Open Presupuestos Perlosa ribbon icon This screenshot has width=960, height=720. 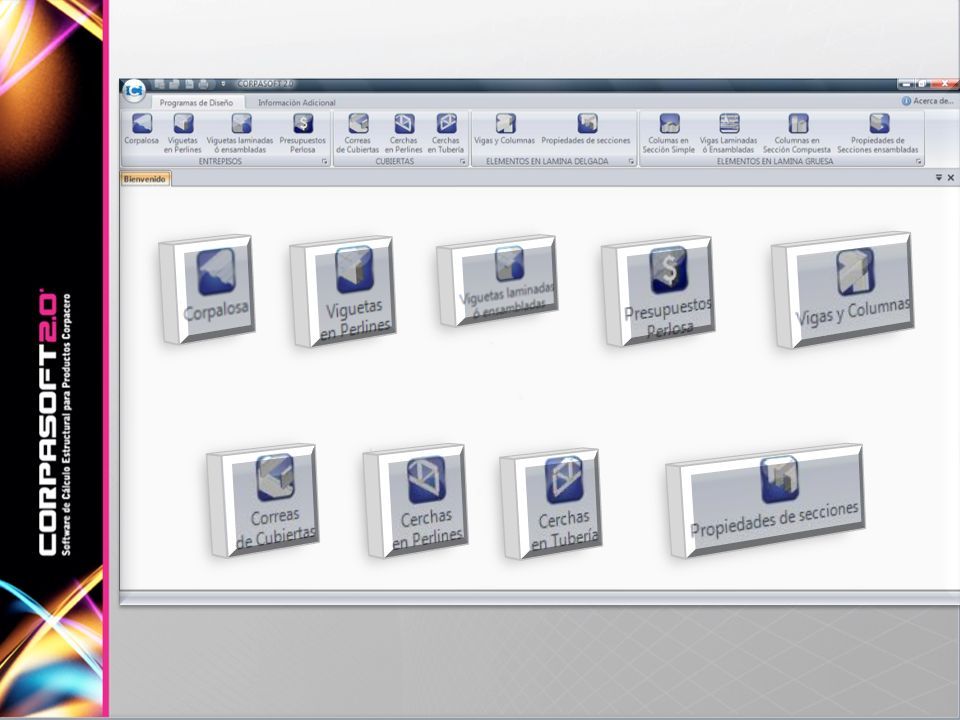coord(302,133)
